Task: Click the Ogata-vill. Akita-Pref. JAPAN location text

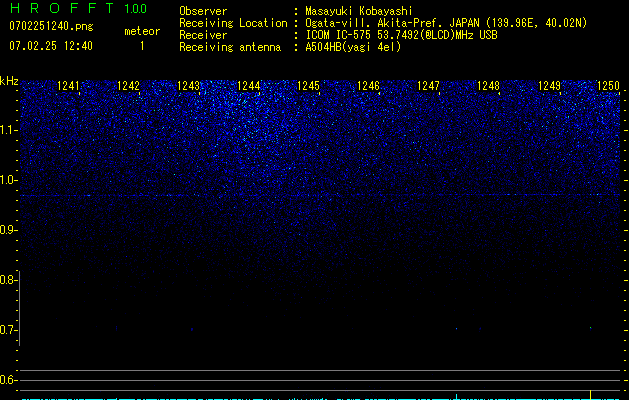Action: pyautogui.click(x=446, y=23)
